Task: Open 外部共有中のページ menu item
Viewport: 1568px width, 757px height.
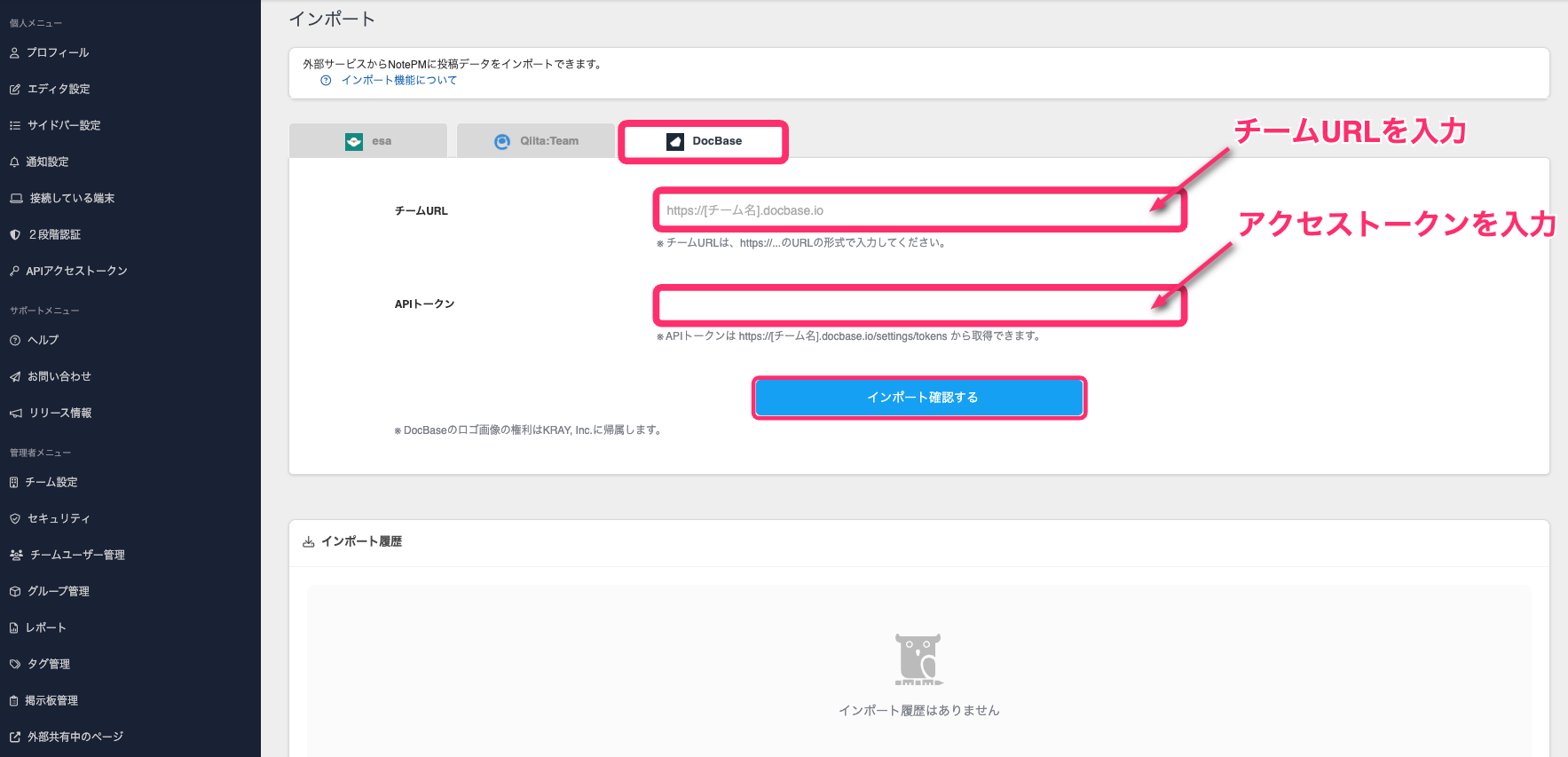Action: [75, 737]
